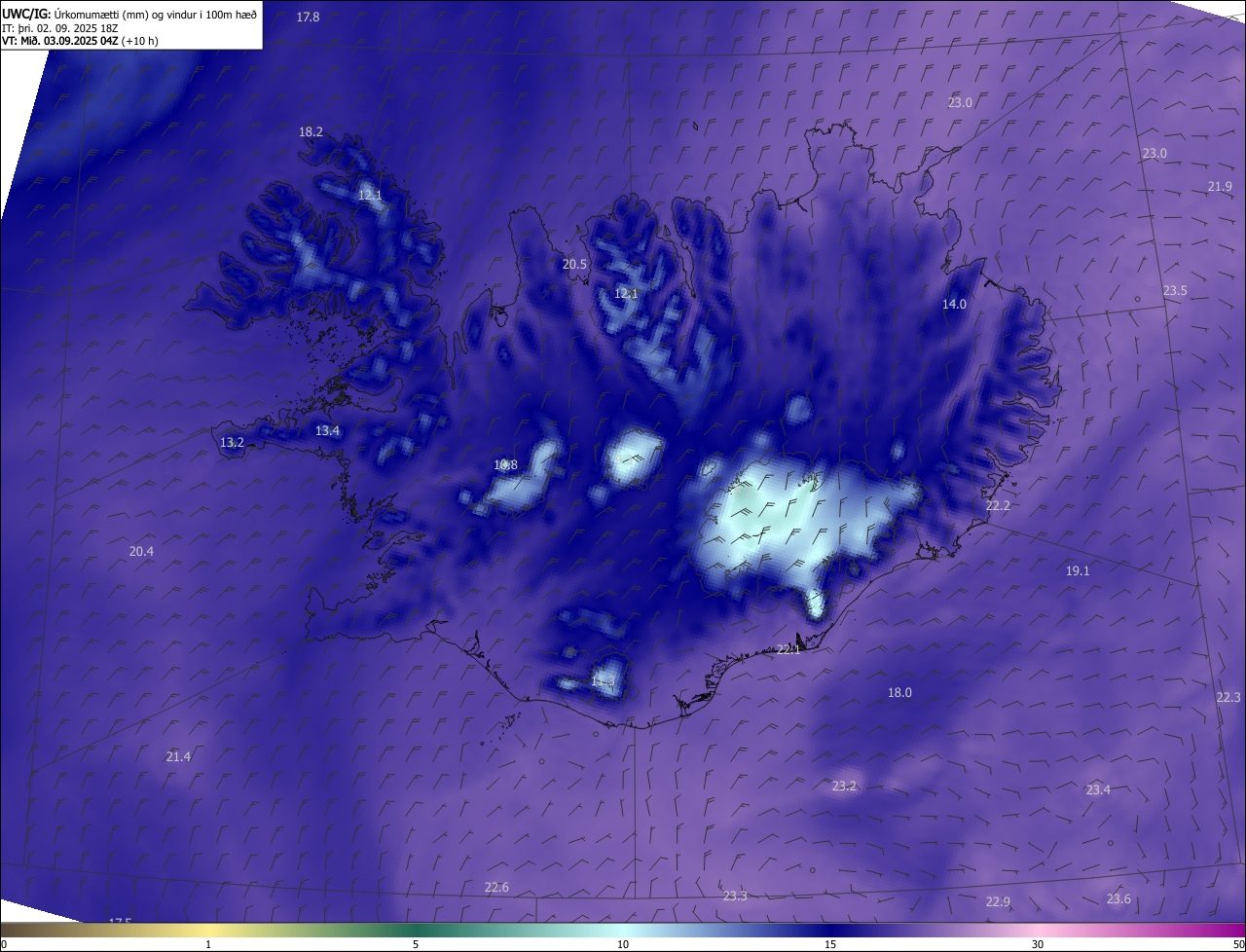Click the color scale tick labeled 15
Viewport: 1246px width, 952px height.
coord(830,945)
